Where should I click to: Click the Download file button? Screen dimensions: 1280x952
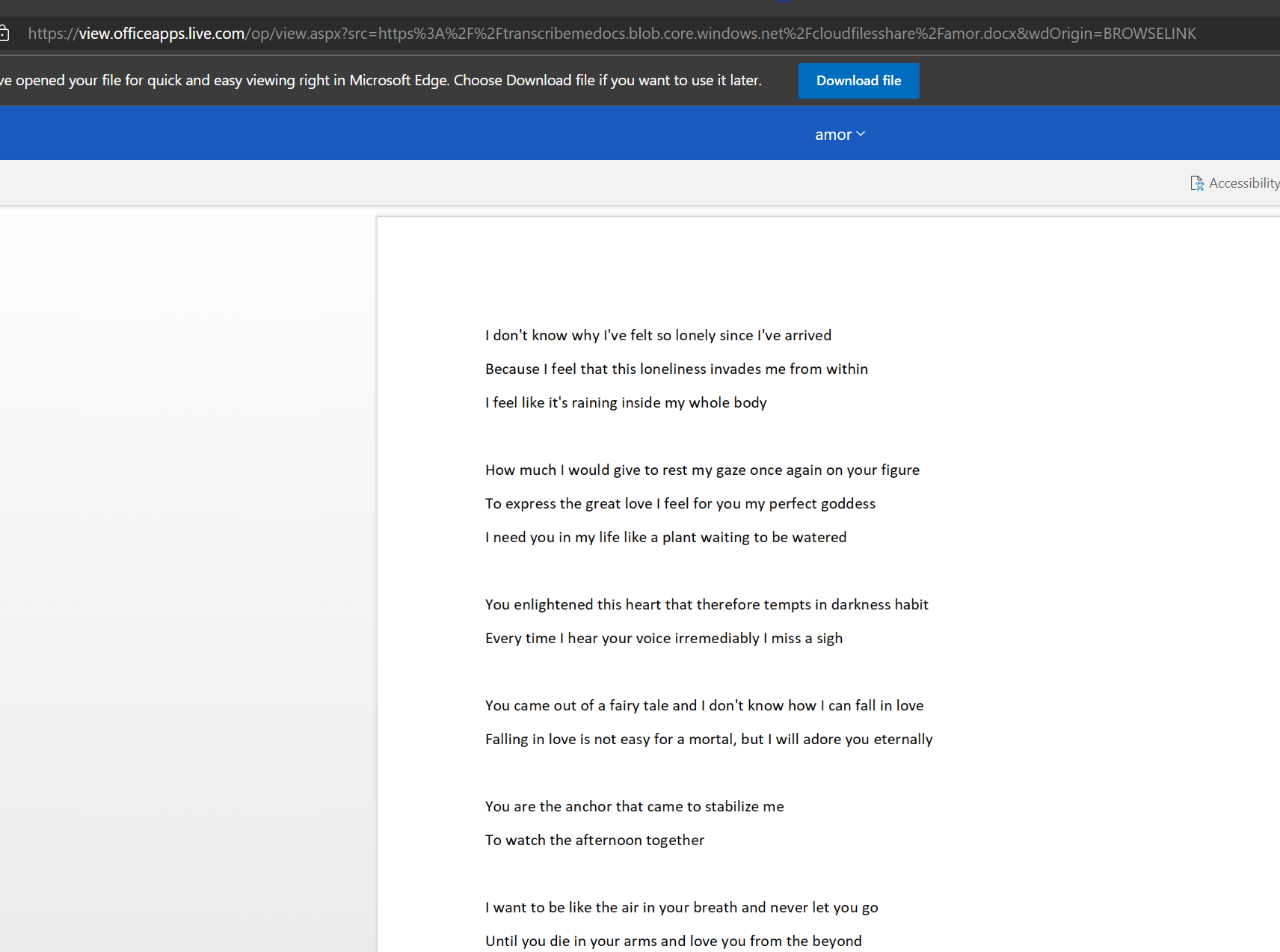[858, 80]
